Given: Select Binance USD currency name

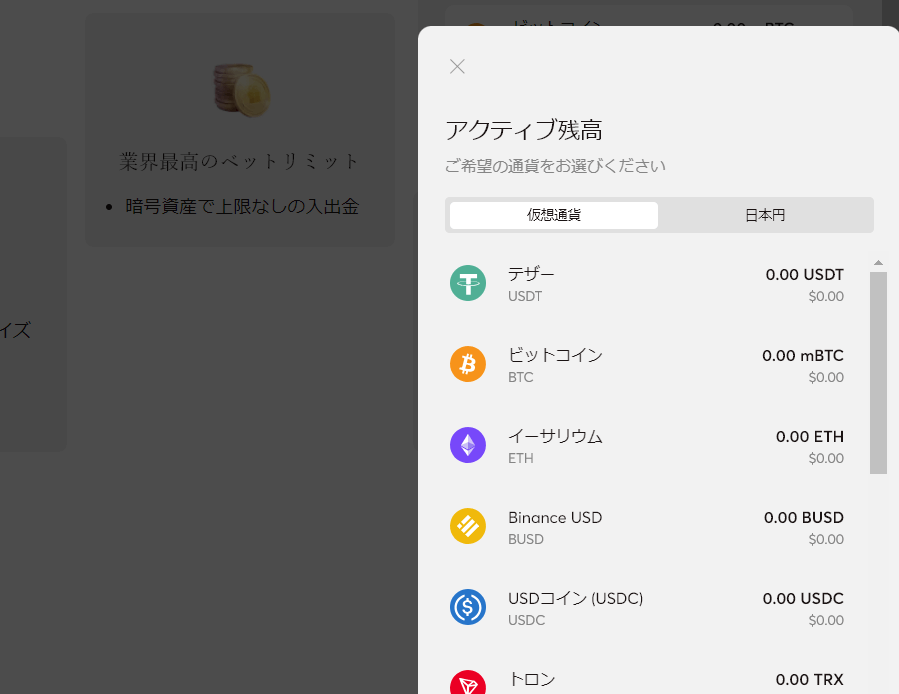Looking at the screenshot, I should coord(555,517).
